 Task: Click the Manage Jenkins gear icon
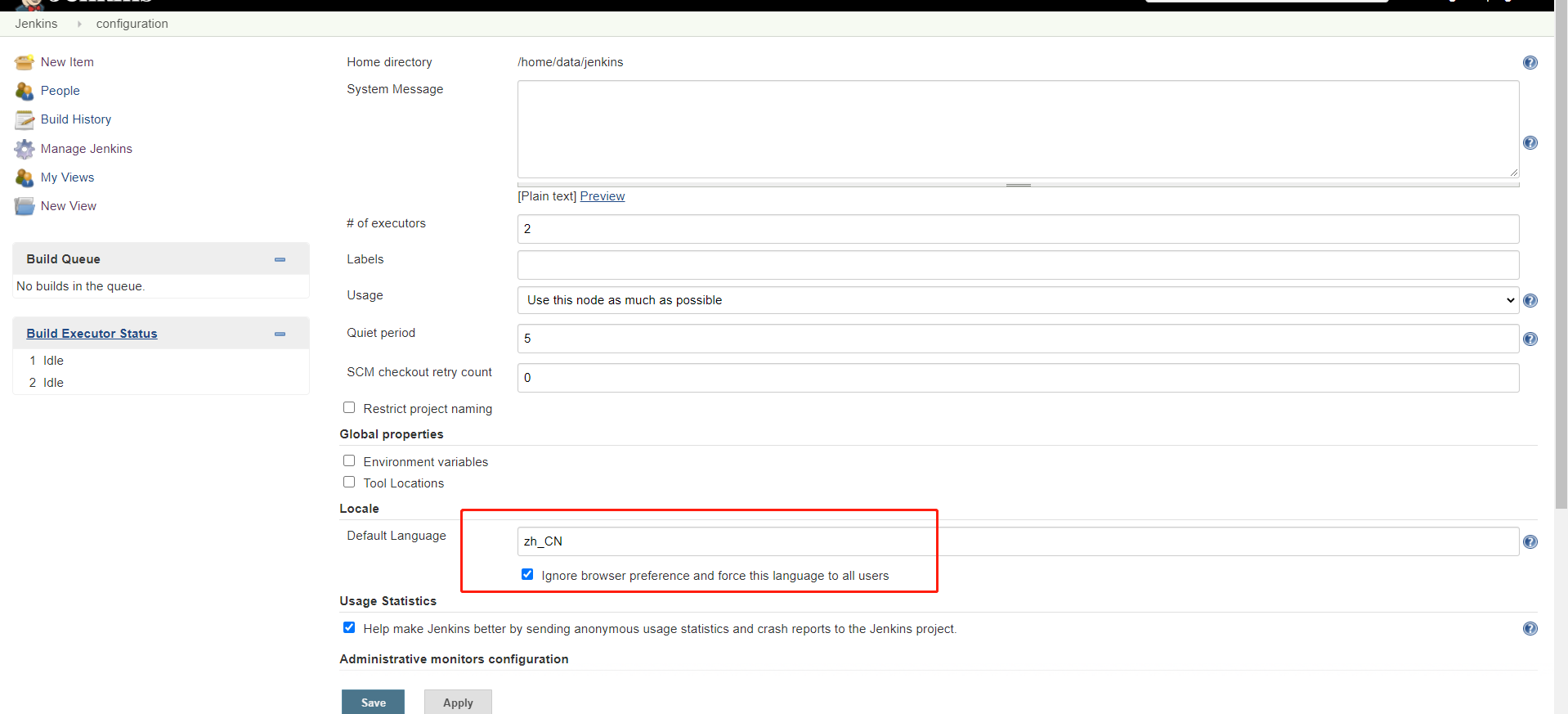click(25, 149)
